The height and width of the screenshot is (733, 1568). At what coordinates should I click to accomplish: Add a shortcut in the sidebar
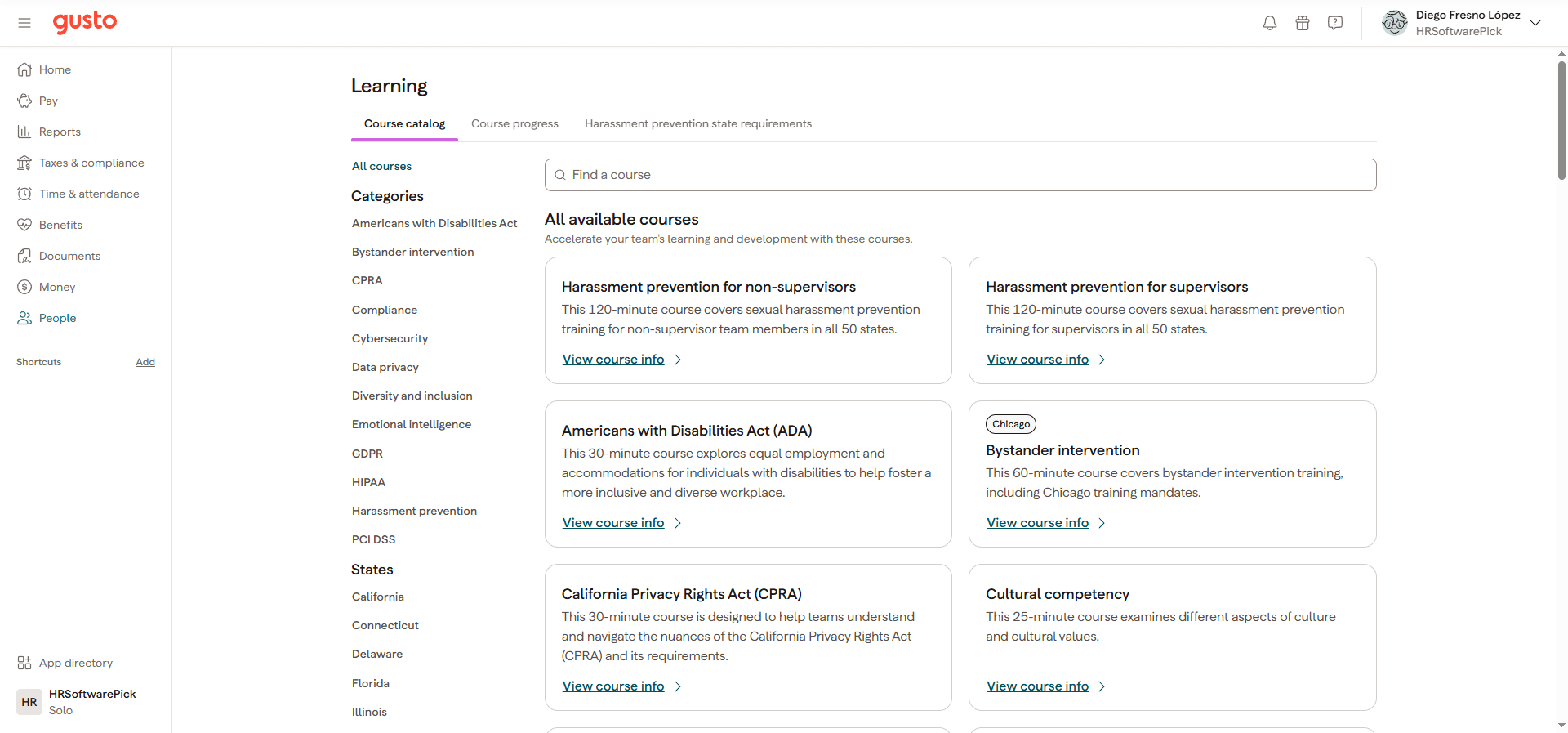tap(145, 362)
